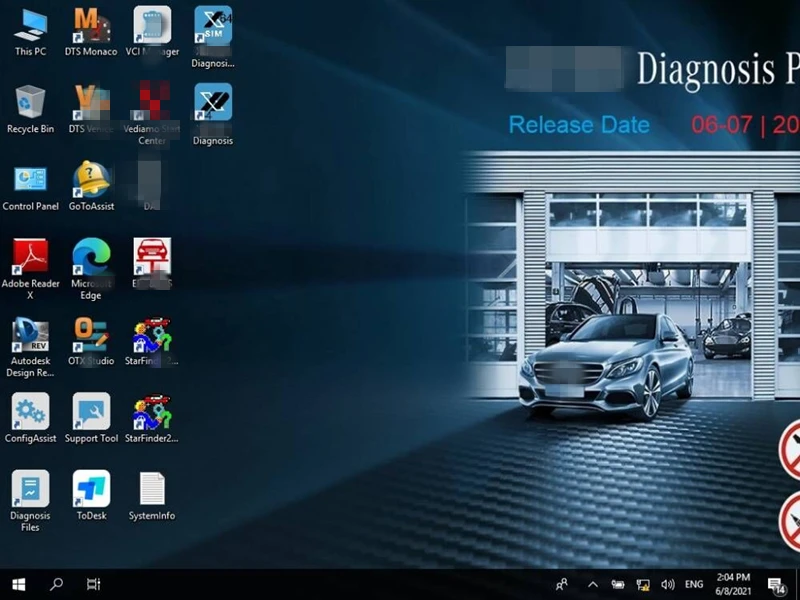Switch input language ENG indicator
This screenshot has width=800, height=600.
694,584
